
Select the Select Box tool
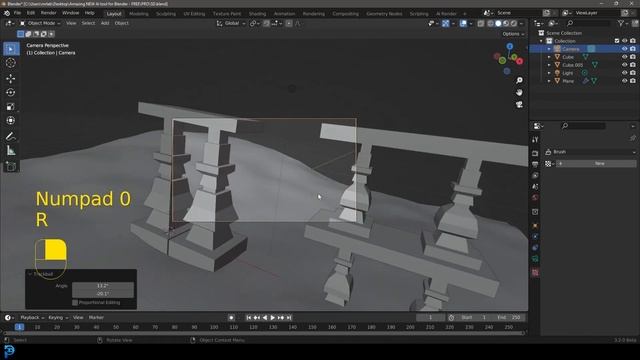point(11,49)
